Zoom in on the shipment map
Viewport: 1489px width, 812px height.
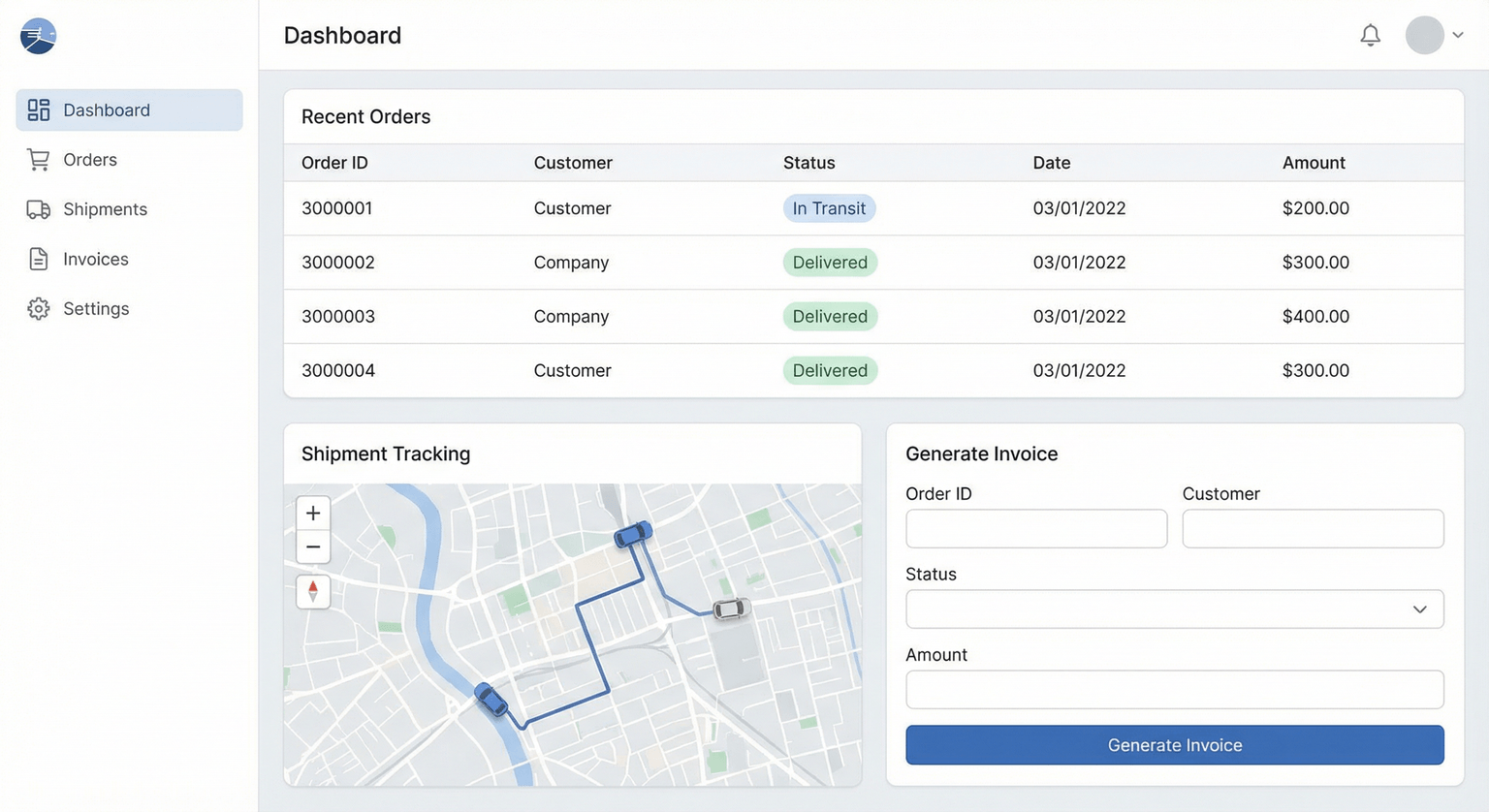coord(312,513)
